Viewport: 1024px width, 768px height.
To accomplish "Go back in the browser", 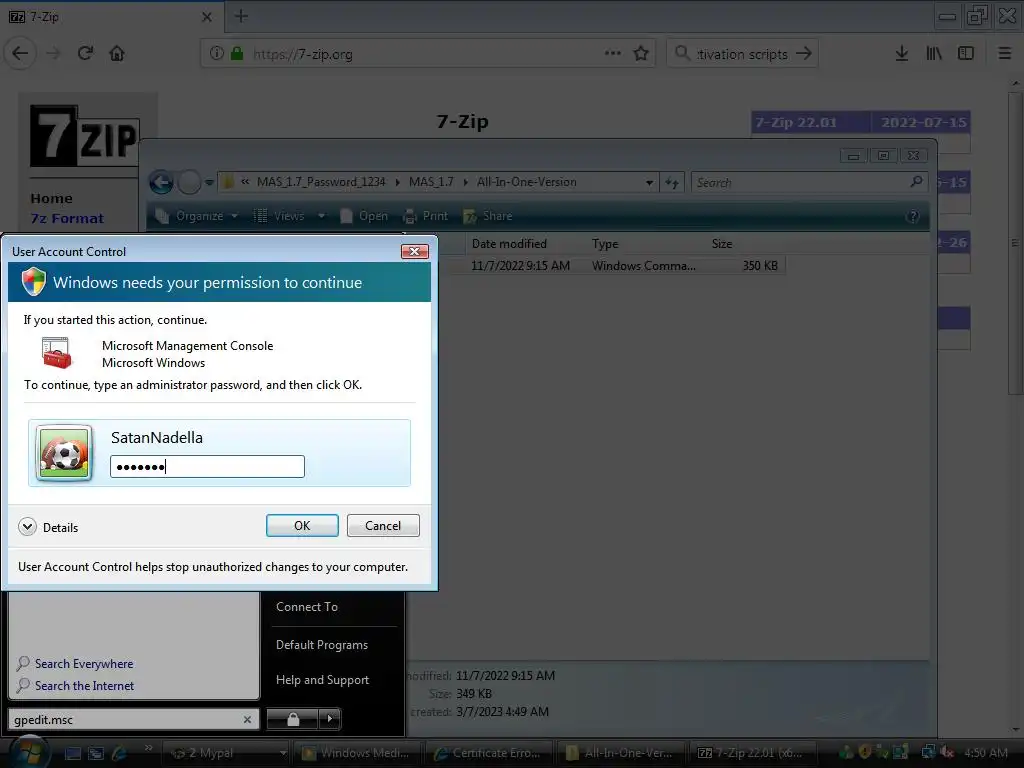I will pyautogui.click(x=20, y=54).
